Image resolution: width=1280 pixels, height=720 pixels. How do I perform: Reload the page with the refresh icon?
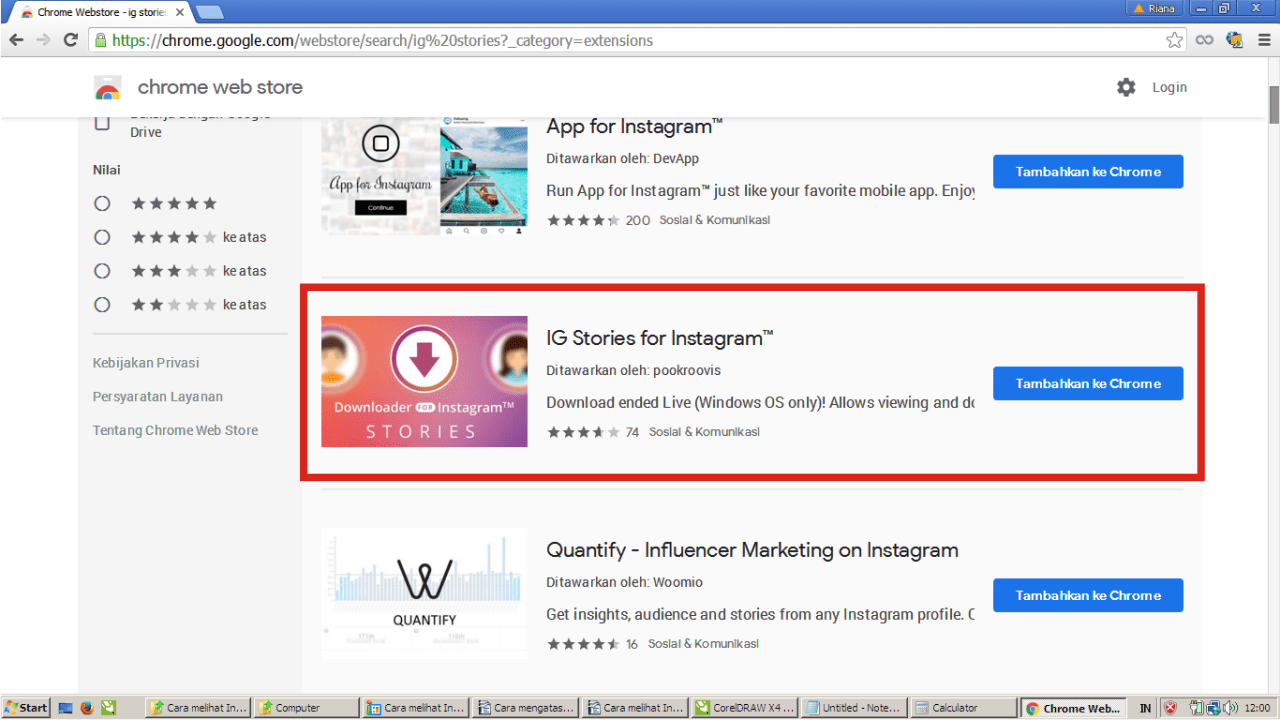(x=70, y=40)
